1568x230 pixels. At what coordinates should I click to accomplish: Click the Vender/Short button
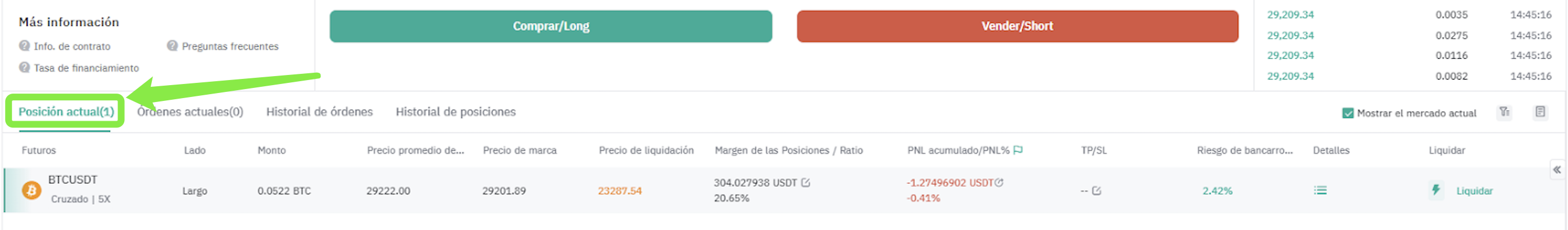(1017, 26)
